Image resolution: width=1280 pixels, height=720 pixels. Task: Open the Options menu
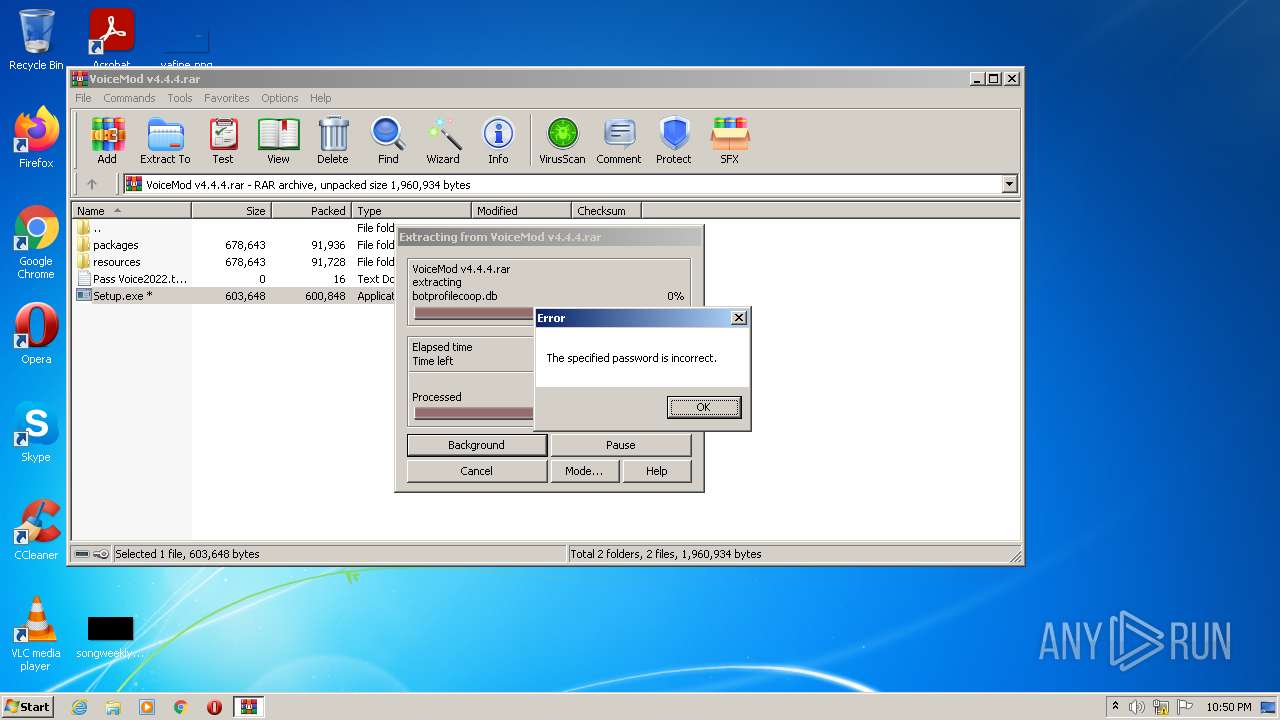[x=280, y=98]
